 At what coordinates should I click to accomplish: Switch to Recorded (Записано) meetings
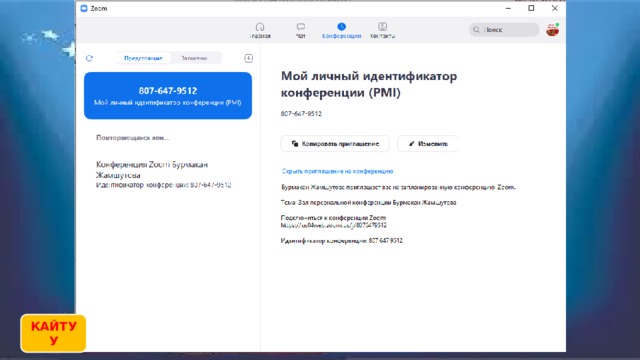[x=194, y=58]
